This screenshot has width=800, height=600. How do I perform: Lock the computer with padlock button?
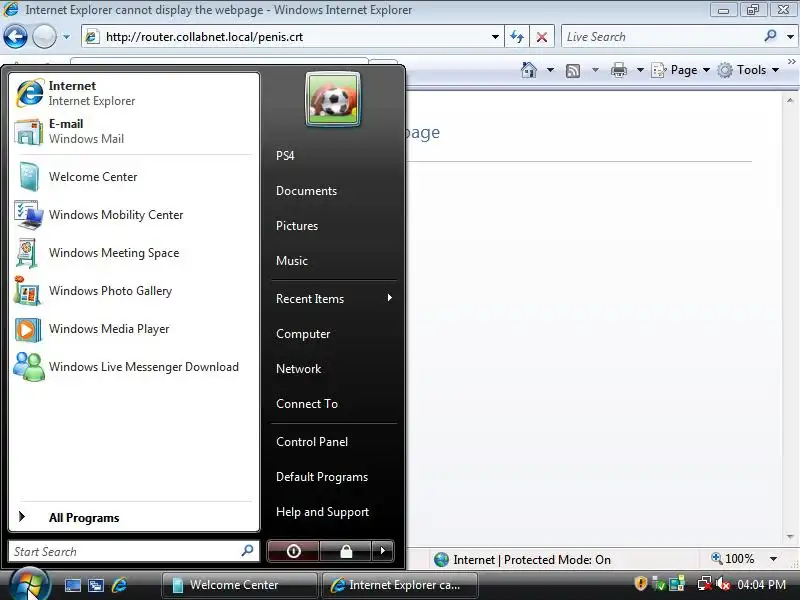(346, 551)
